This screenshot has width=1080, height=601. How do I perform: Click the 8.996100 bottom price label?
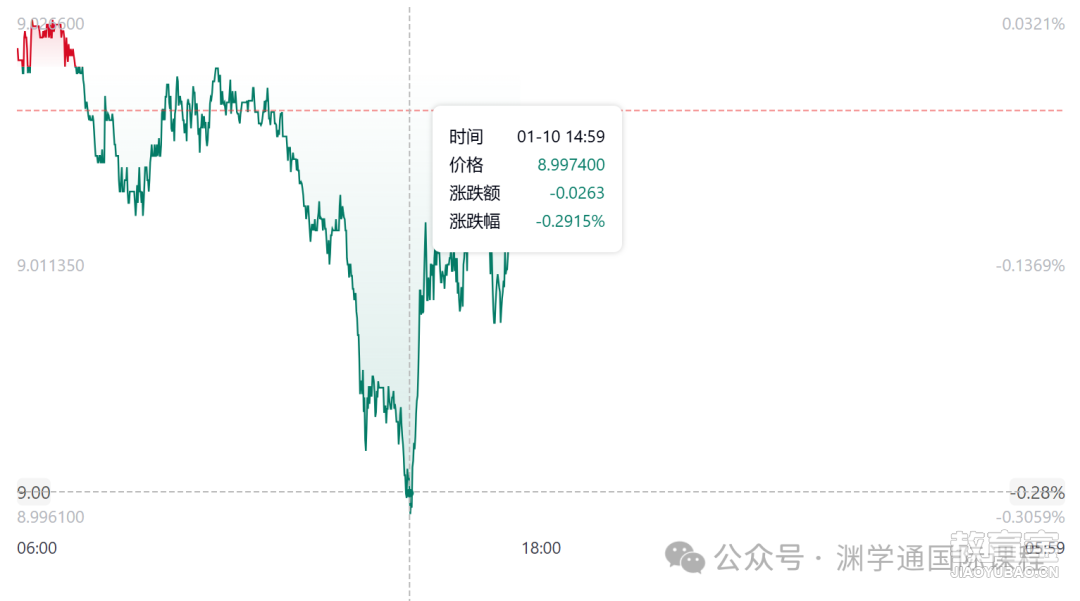[50, 517]
